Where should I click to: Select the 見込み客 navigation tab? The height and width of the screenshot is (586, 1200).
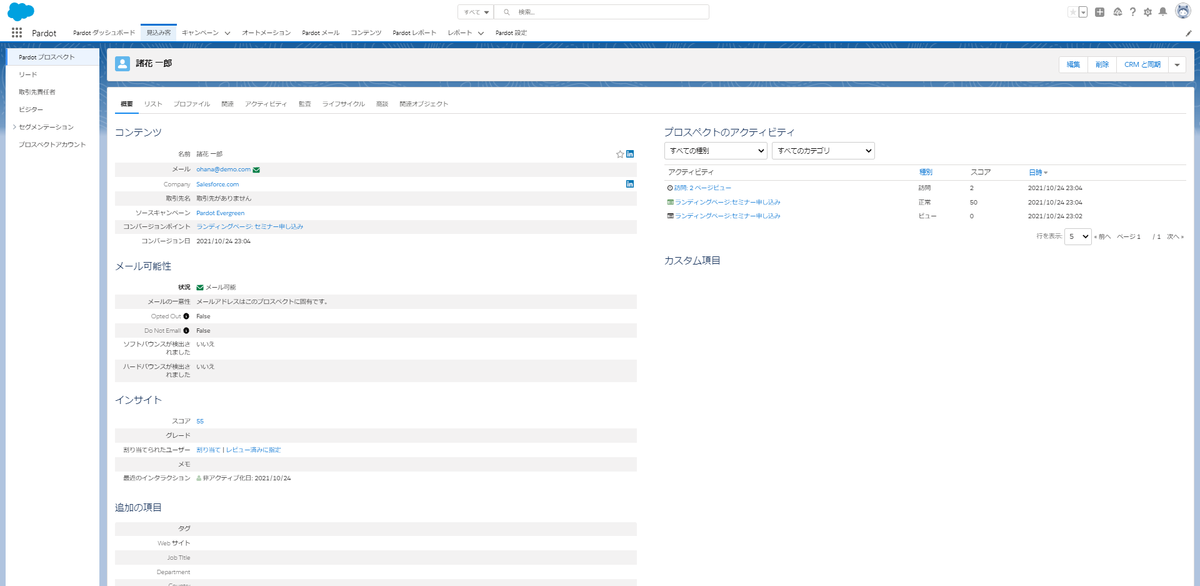158,33
